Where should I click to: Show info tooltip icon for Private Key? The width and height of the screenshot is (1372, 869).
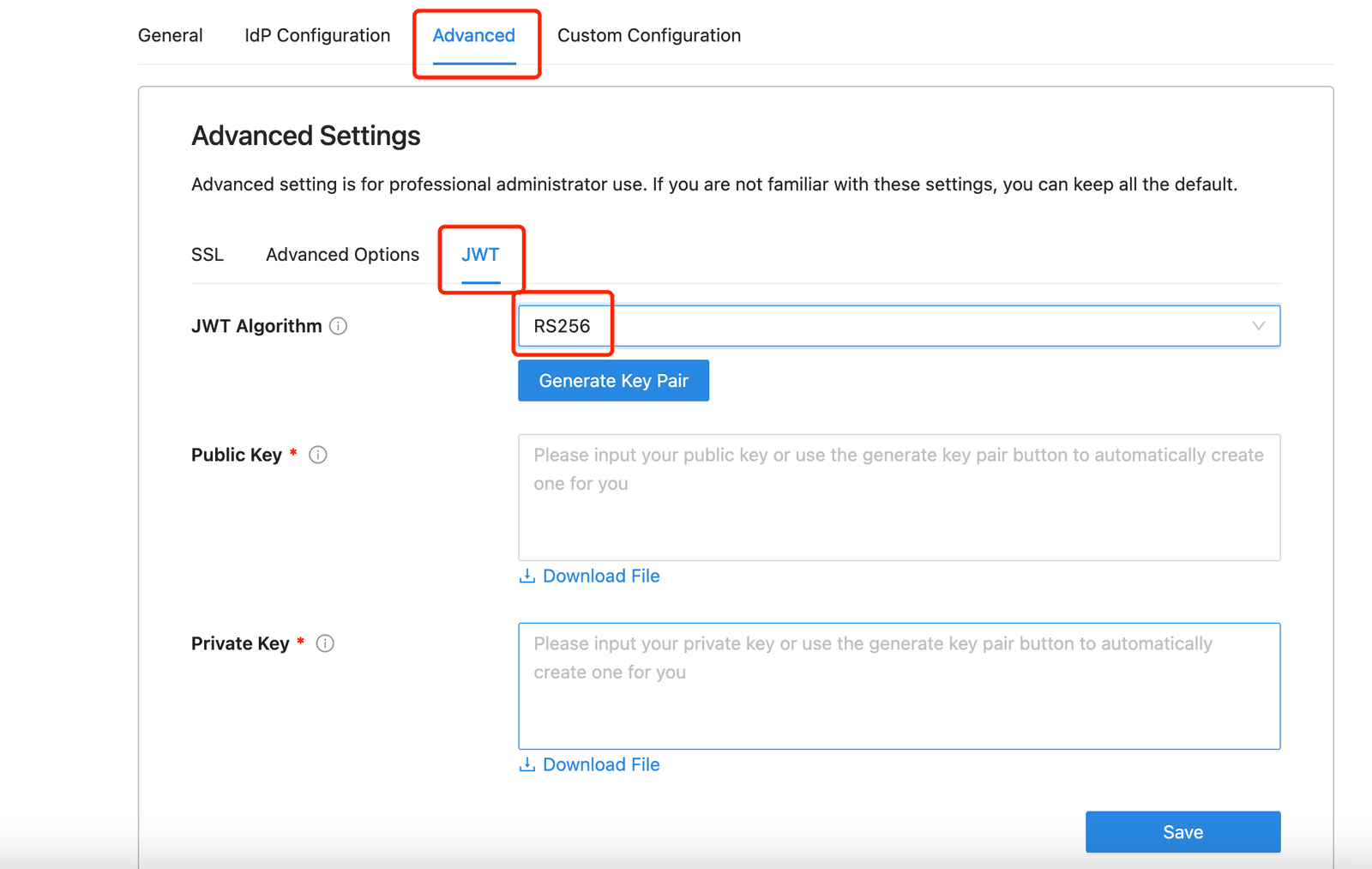(325, 643)
